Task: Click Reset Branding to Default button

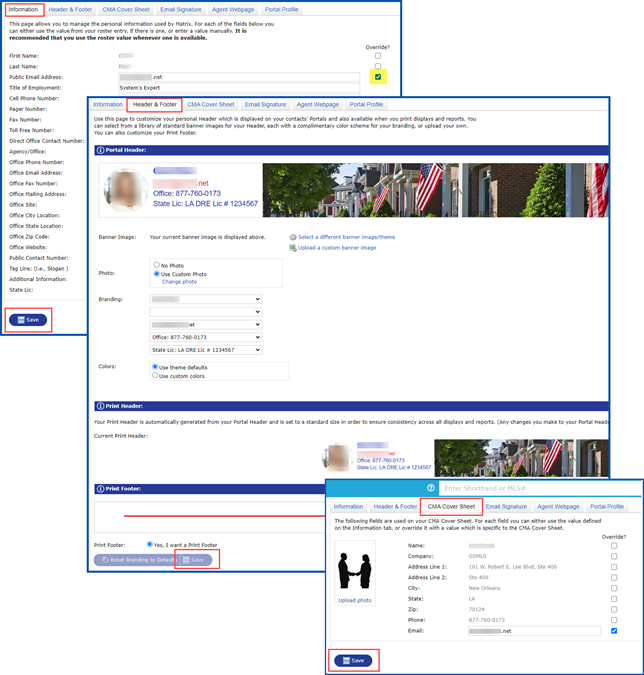Action: coord(137,560)
